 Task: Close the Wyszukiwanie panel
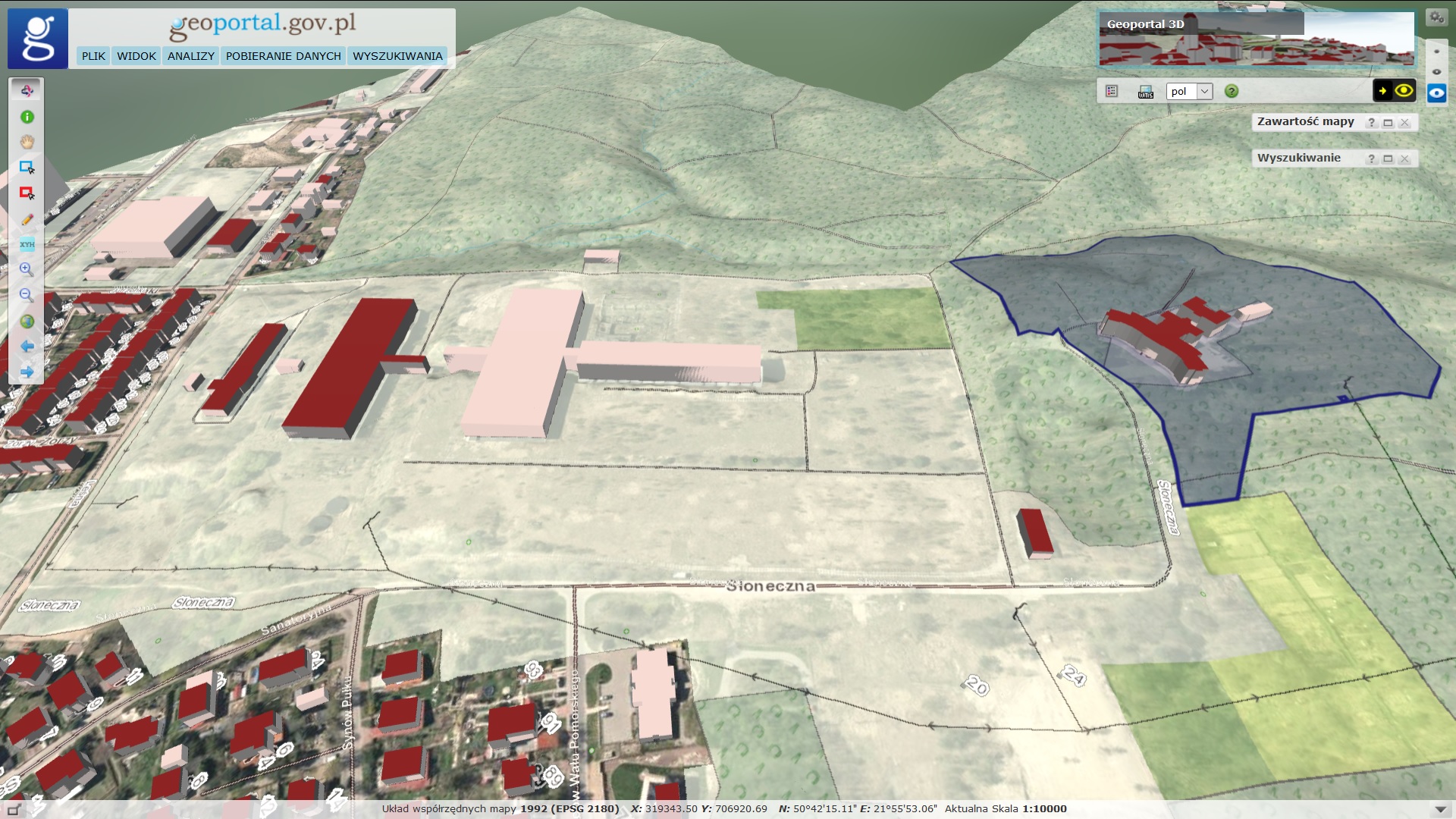coord(1404,158)
